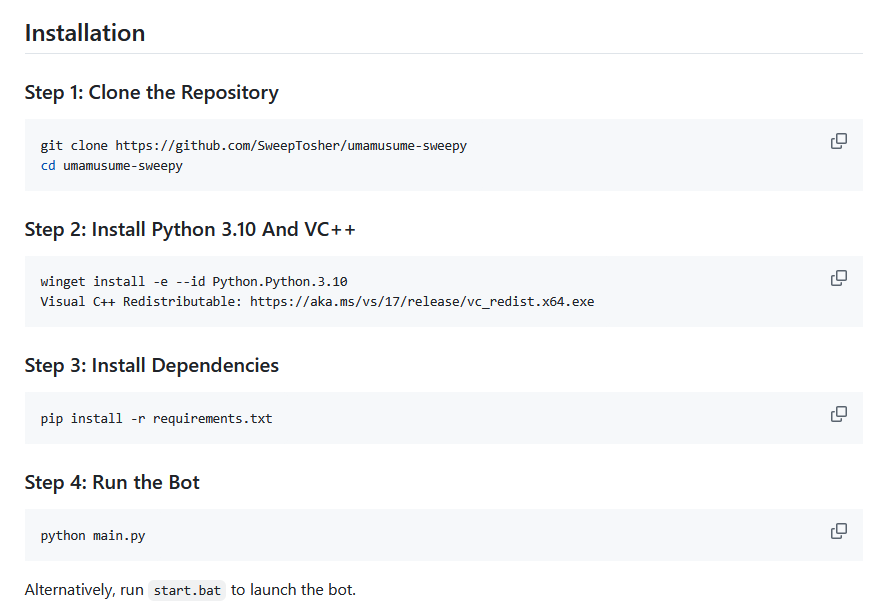Click the python main.py code text
Image resolution: width=882 pixels, height=607 pixels.
(x=93, y=536)
